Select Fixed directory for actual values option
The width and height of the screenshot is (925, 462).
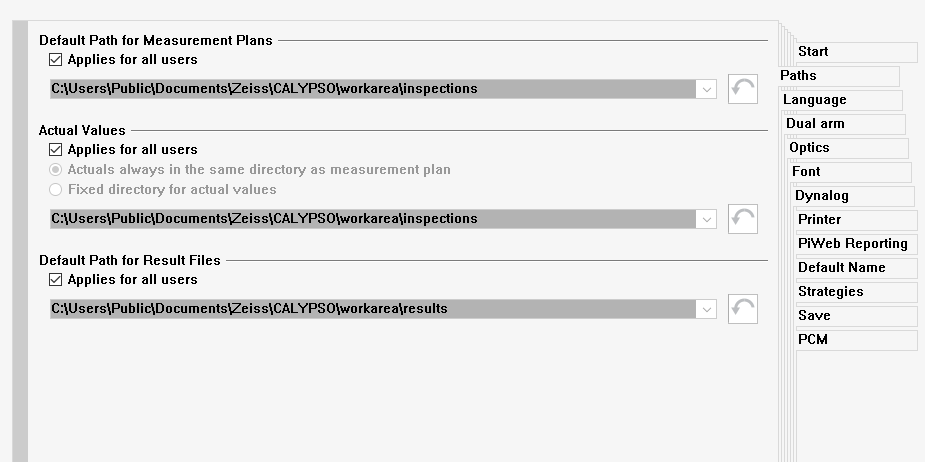point(56,189)
